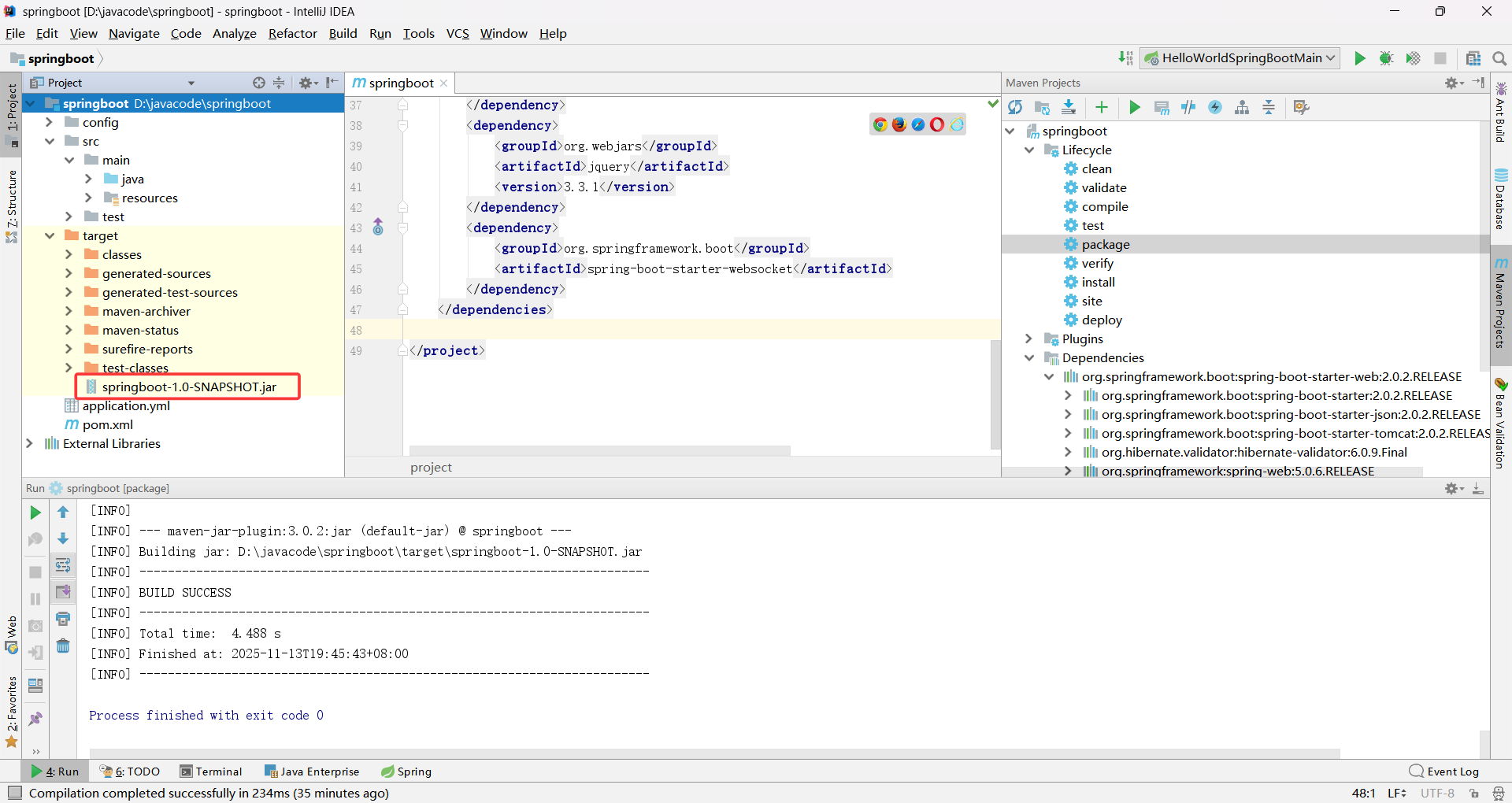
Task: Open the 6: TODO tool tab
Action: pos(130,772)
